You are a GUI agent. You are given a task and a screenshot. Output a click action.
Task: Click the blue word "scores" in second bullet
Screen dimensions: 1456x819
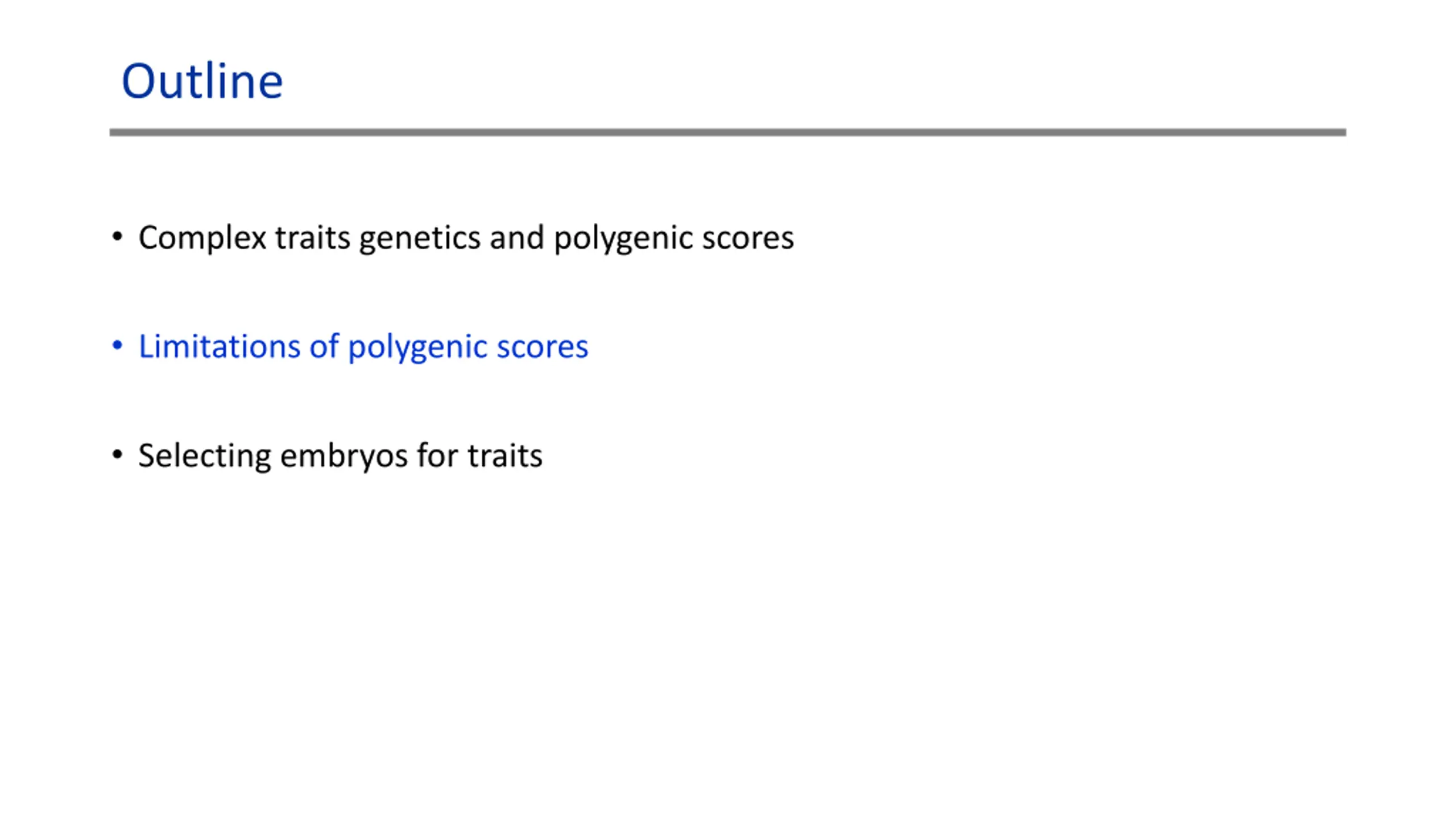[x=542, y=346]
